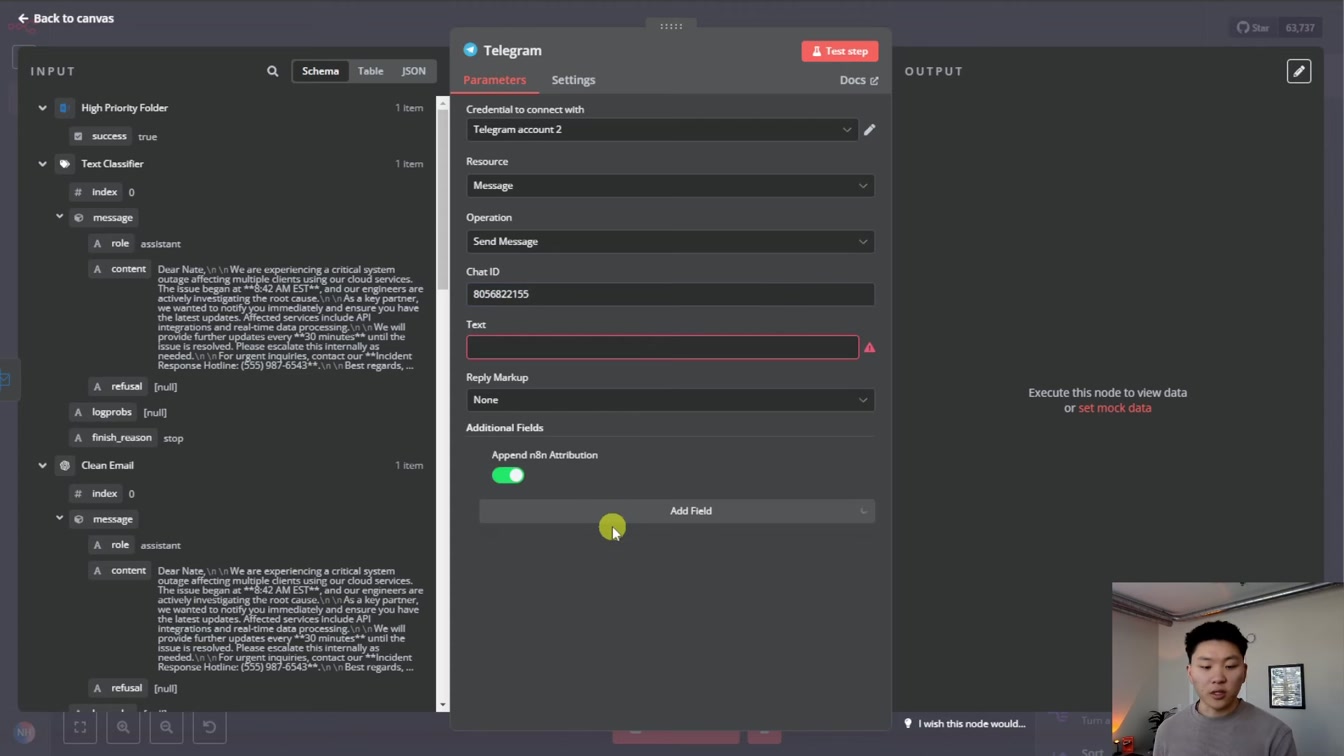The height and width of the screenshot is (756, 1344).
Task: Go back to canvas via arrow link
Action: [66, 18]
